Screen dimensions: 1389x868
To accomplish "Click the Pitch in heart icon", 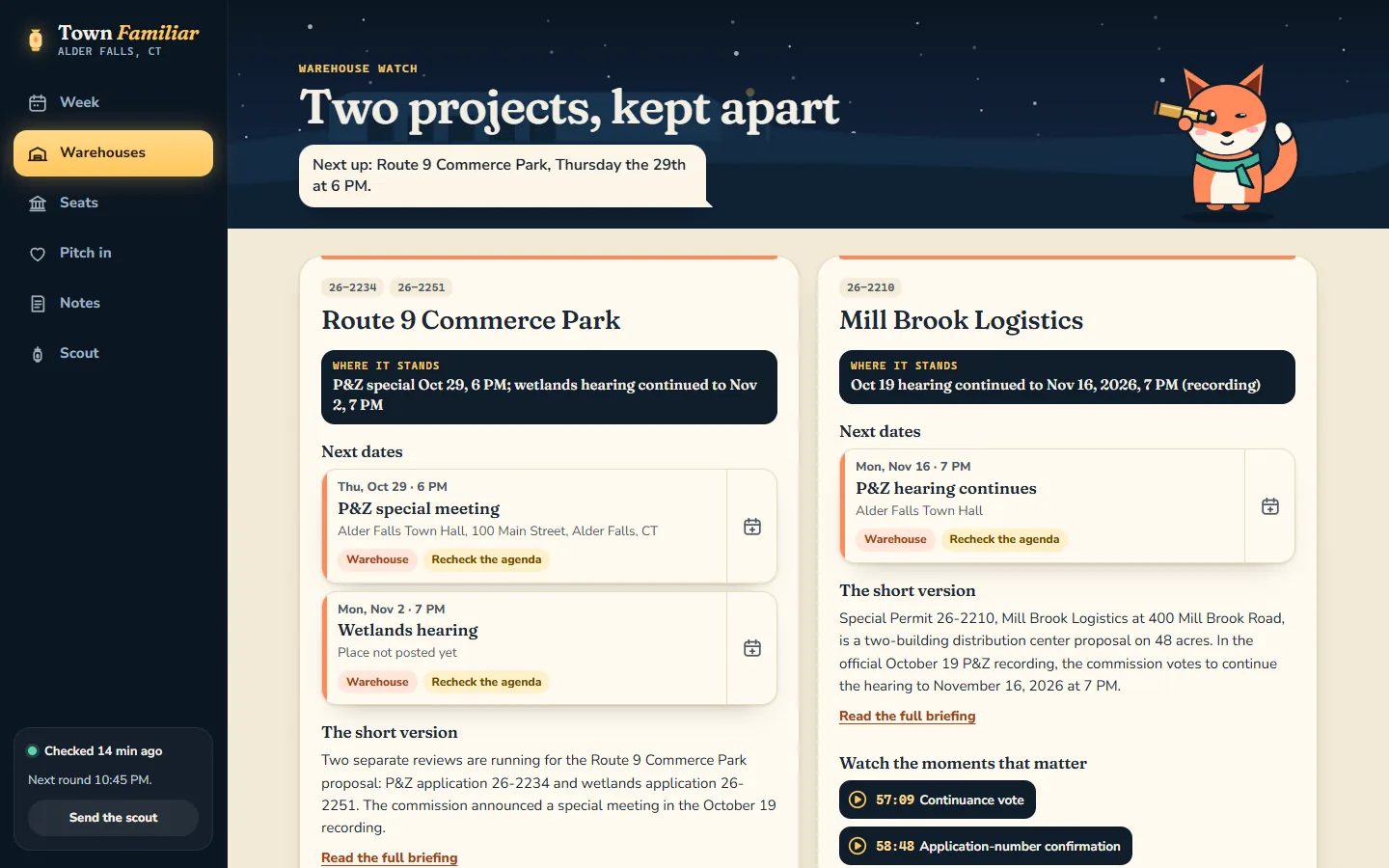I will [38, 254].
